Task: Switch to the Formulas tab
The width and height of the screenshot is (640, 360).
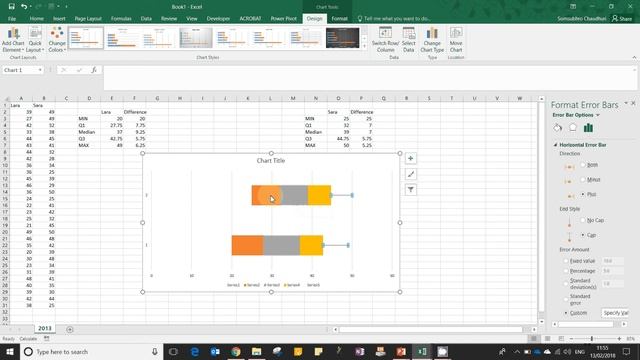Action: click(x=121, y=19)
